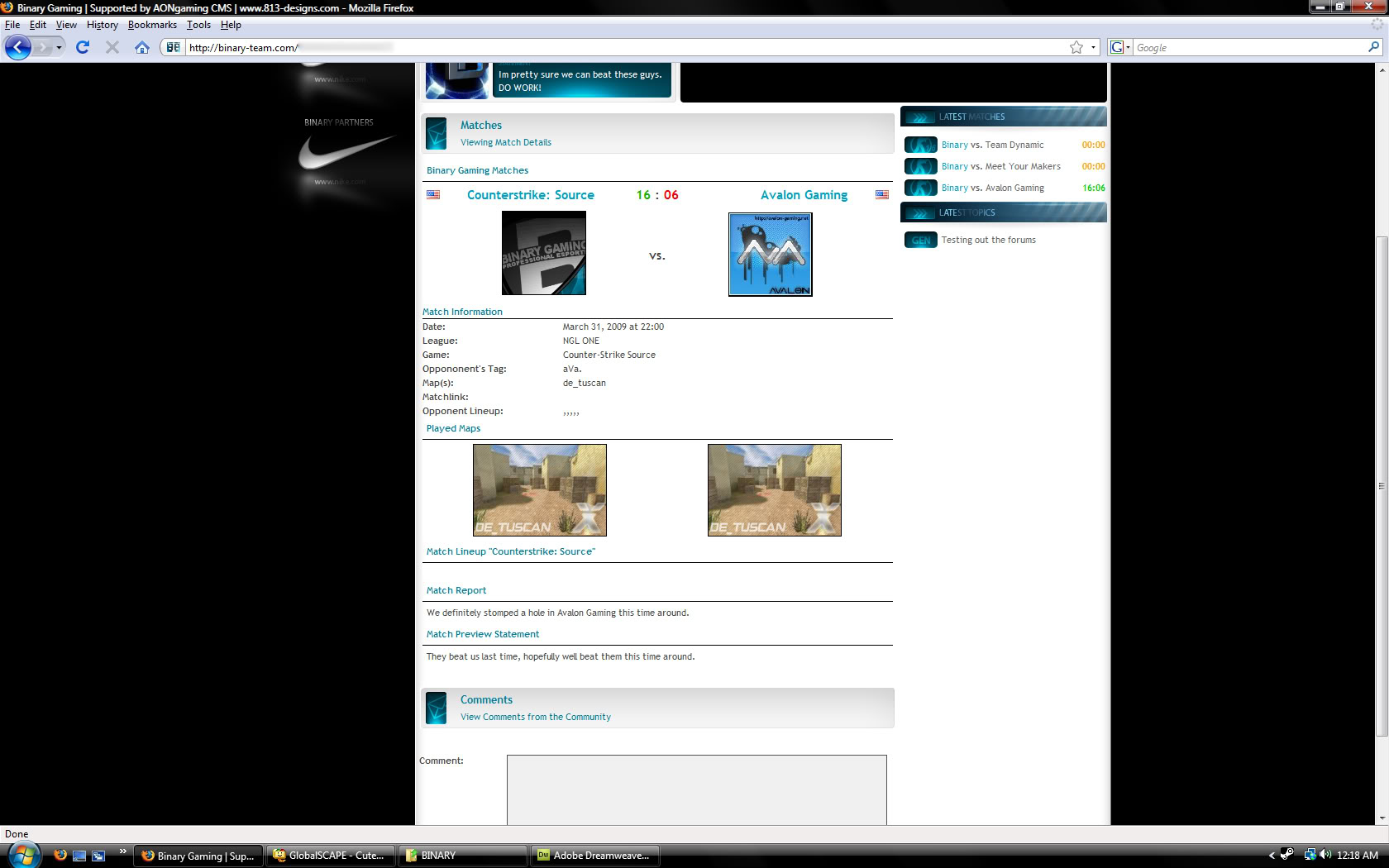The width and height of the screenshot is (1389, 868).
Task: Switch to GlobalSCAPE CuteFTP taskbar button
Action: 330,856
